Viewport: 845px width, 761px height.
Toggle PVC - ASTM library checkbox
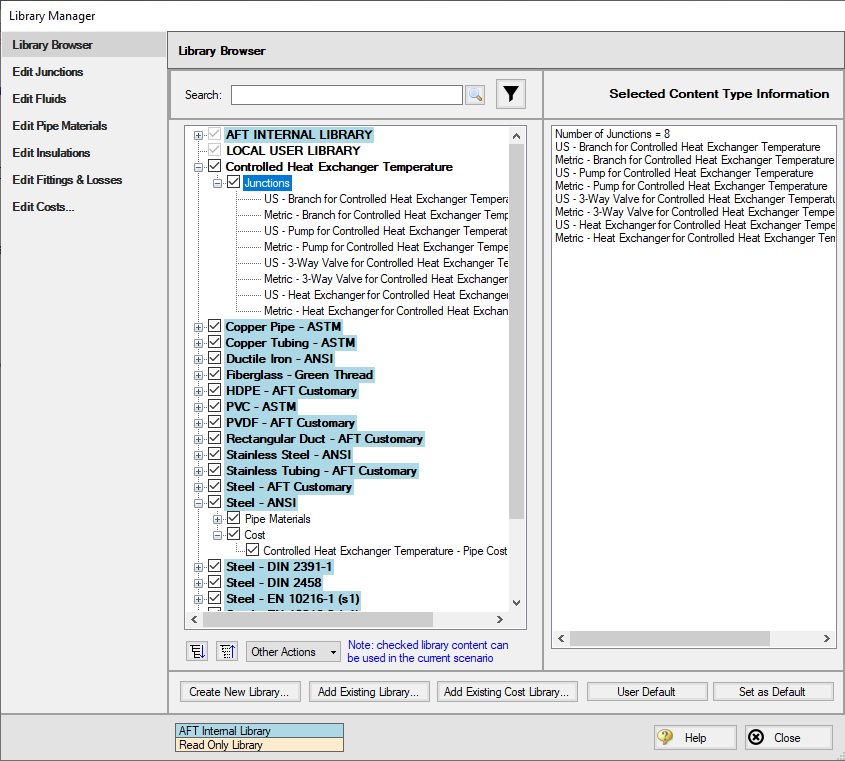pyautogui.click(x=215, y=407)
